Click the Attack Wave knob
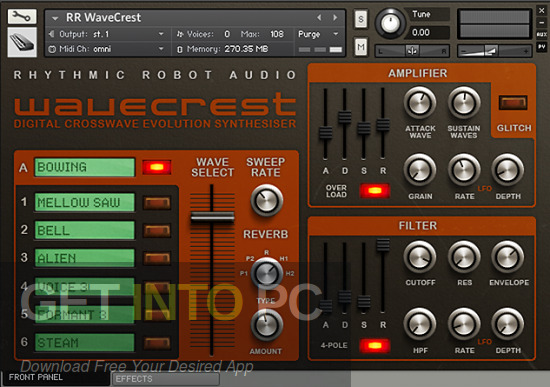Screen dimensions: 550x387 coord(420,103)
